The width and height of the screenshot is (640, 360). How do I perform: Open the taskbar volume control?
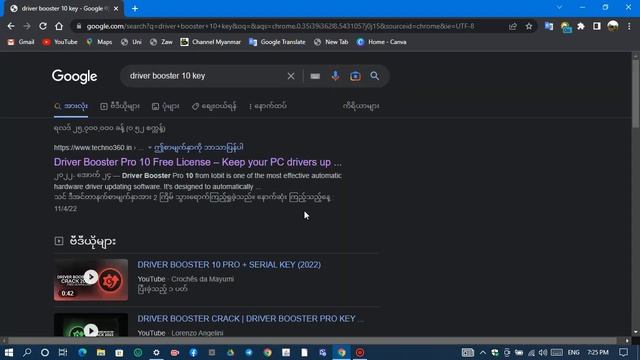[x=542, y=352]
